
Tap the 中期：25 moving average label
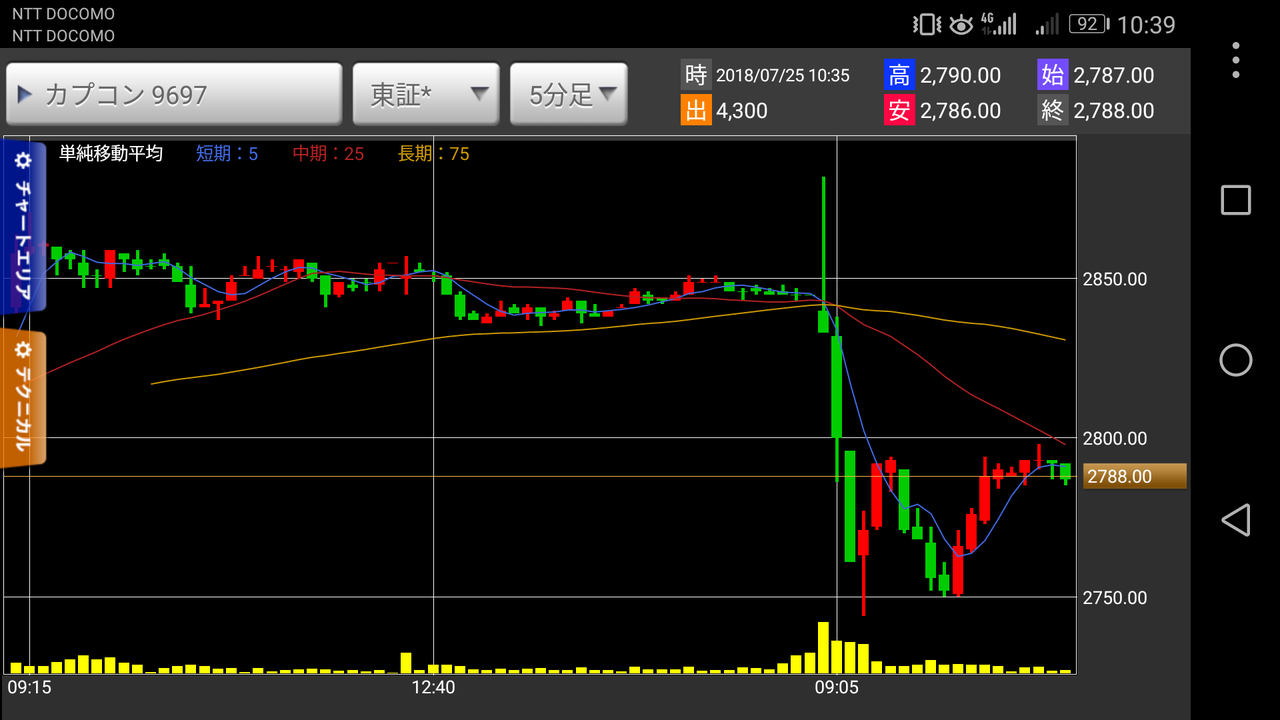tap(328, 153)
